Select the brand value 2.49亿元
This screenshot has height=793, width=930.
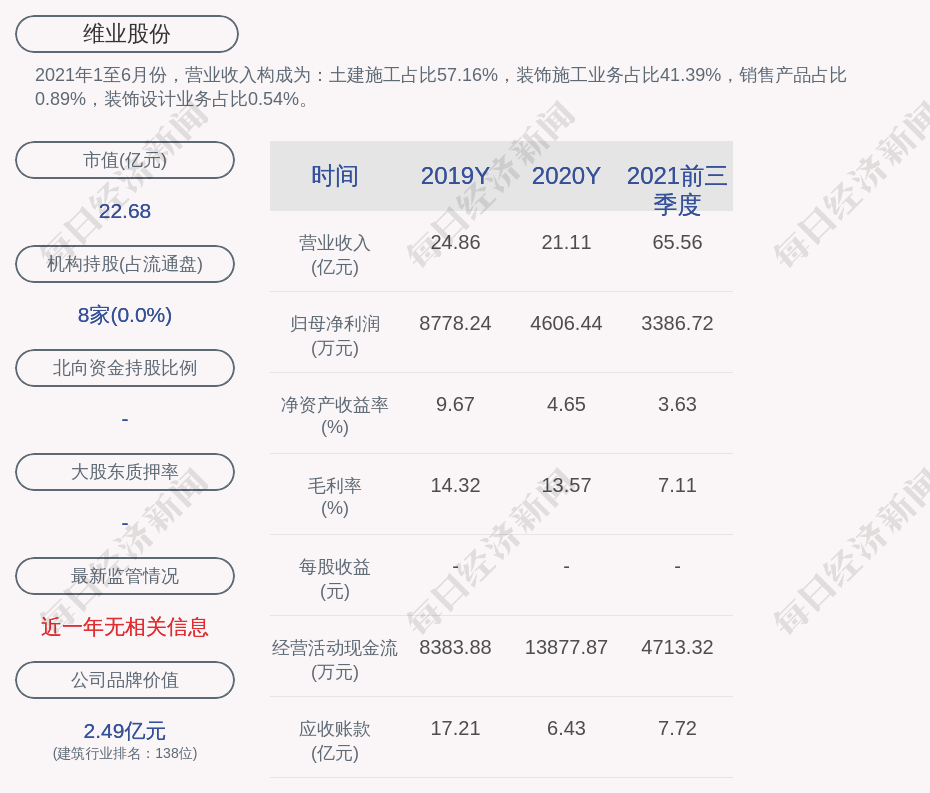125,731
